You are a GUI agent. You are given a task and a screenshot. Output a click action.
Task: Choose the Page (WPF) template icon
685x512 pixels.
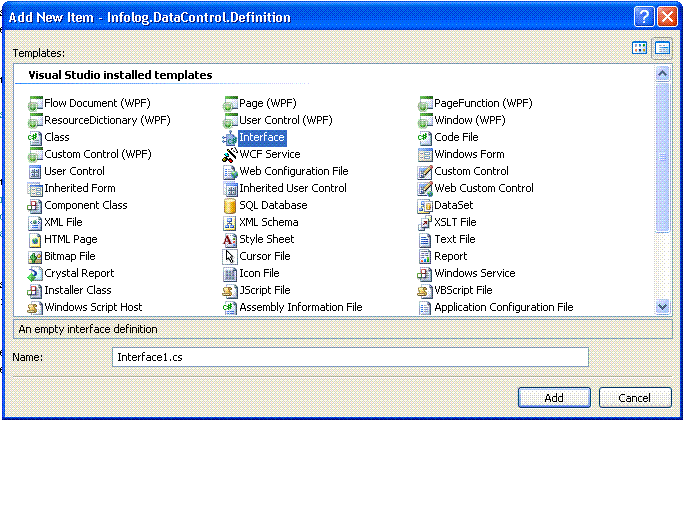[230, 104]
